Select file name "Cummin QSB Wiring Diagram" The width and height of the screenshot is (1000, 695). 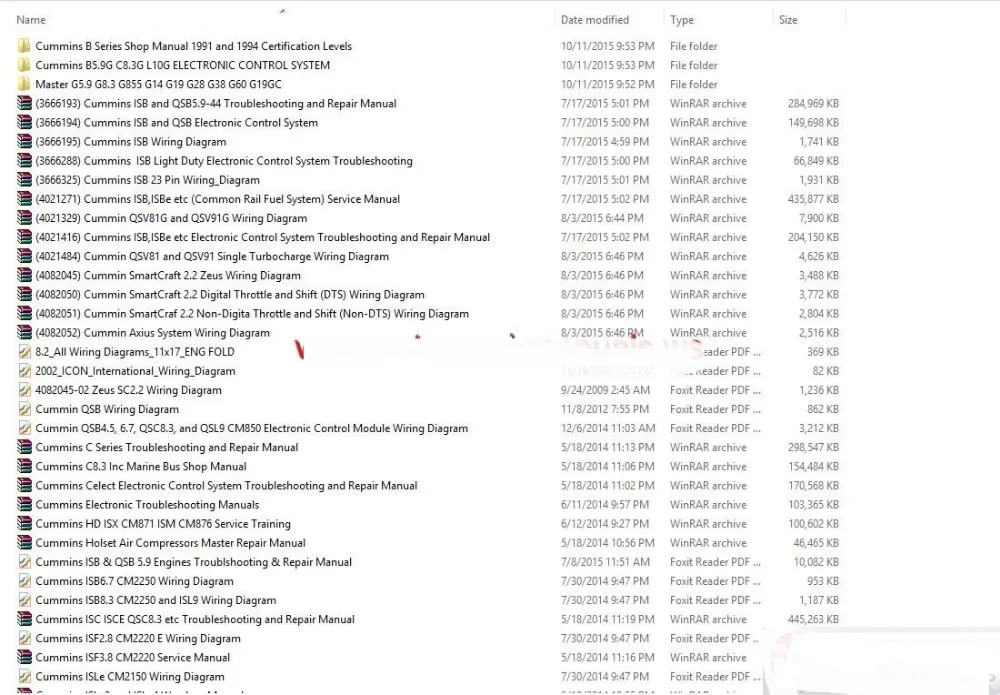[107, 409]
